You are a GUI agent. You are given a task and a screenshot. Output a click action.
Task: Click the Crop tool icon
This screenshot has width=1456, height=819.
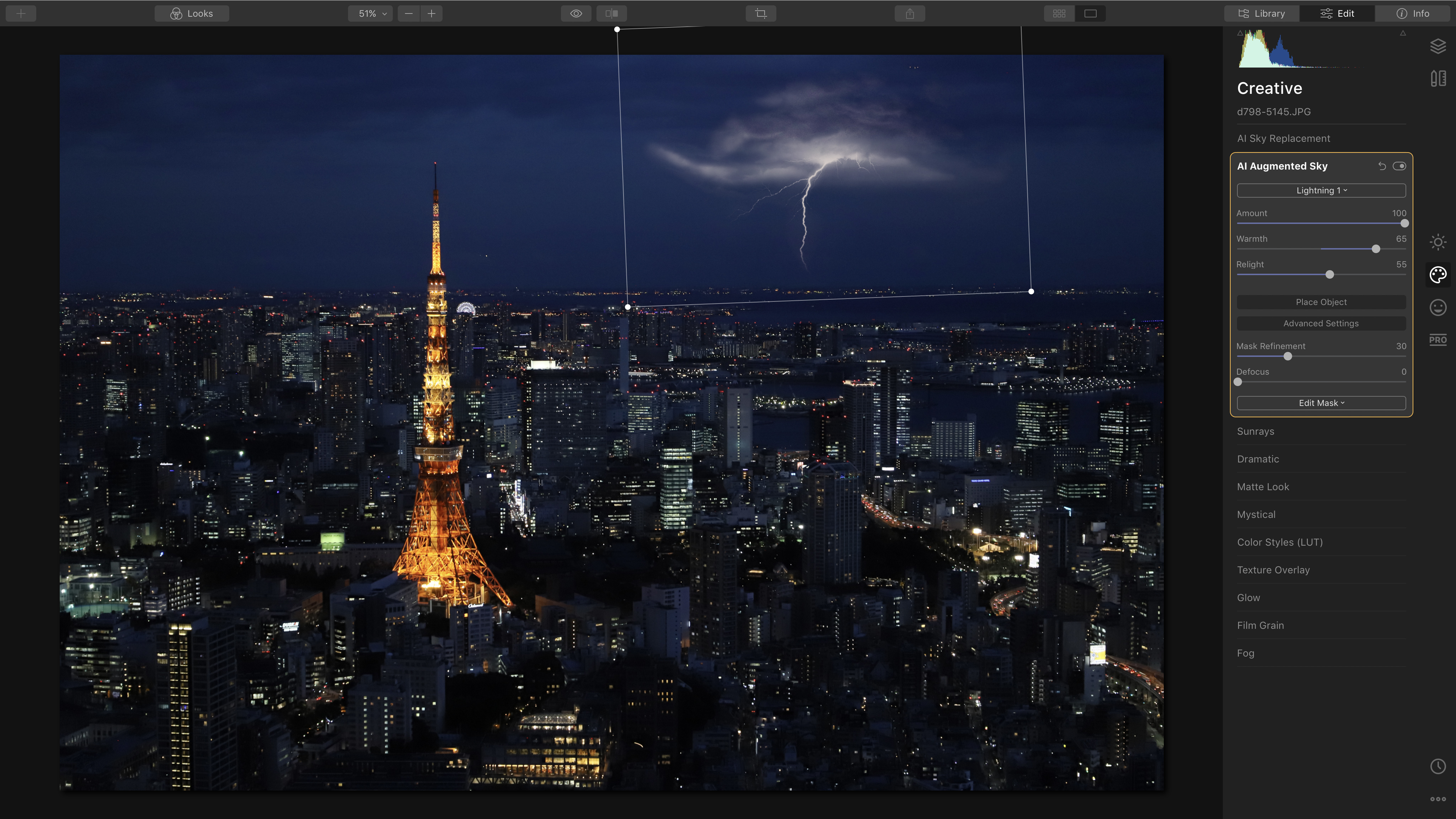(761, 14)
